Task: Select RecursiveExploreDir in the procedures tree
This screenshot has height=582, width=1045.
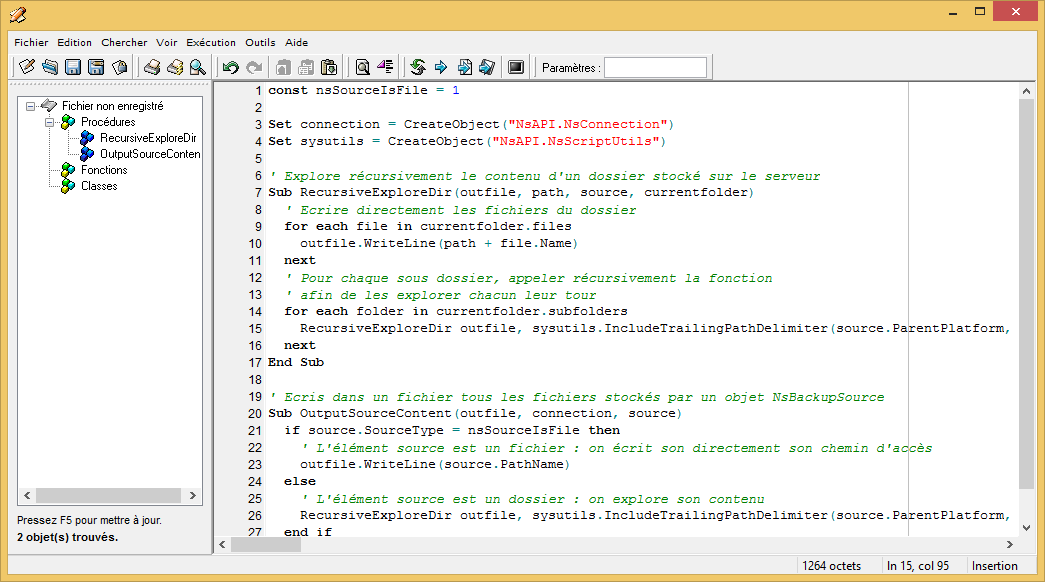Action: [148, 138]
